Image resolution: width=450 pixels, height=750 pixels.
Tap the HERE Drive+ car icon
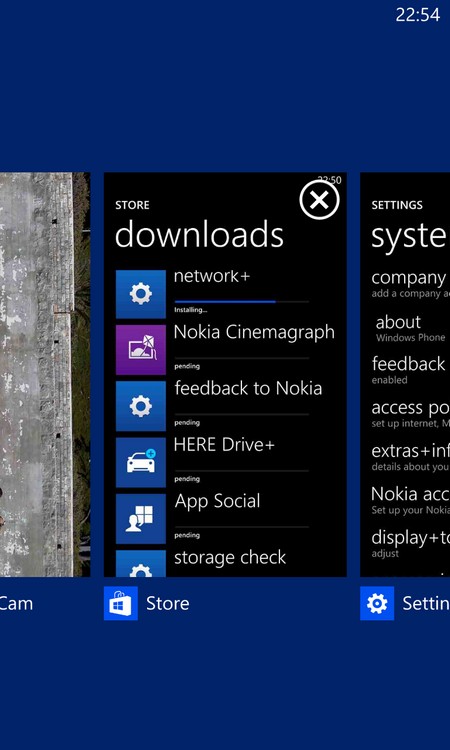pos(141,463)
